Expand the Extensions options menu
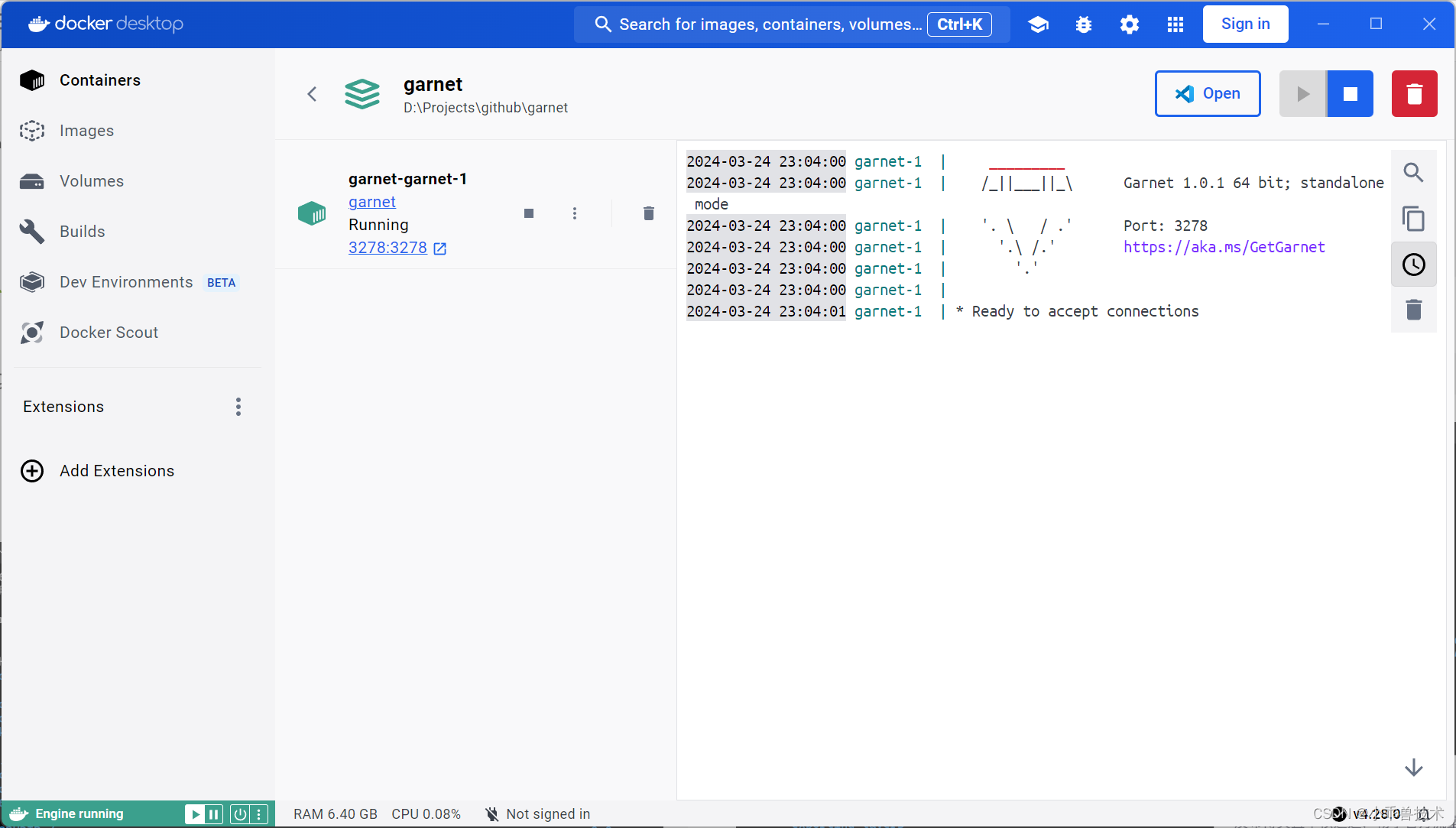 (x=237, y=406)
